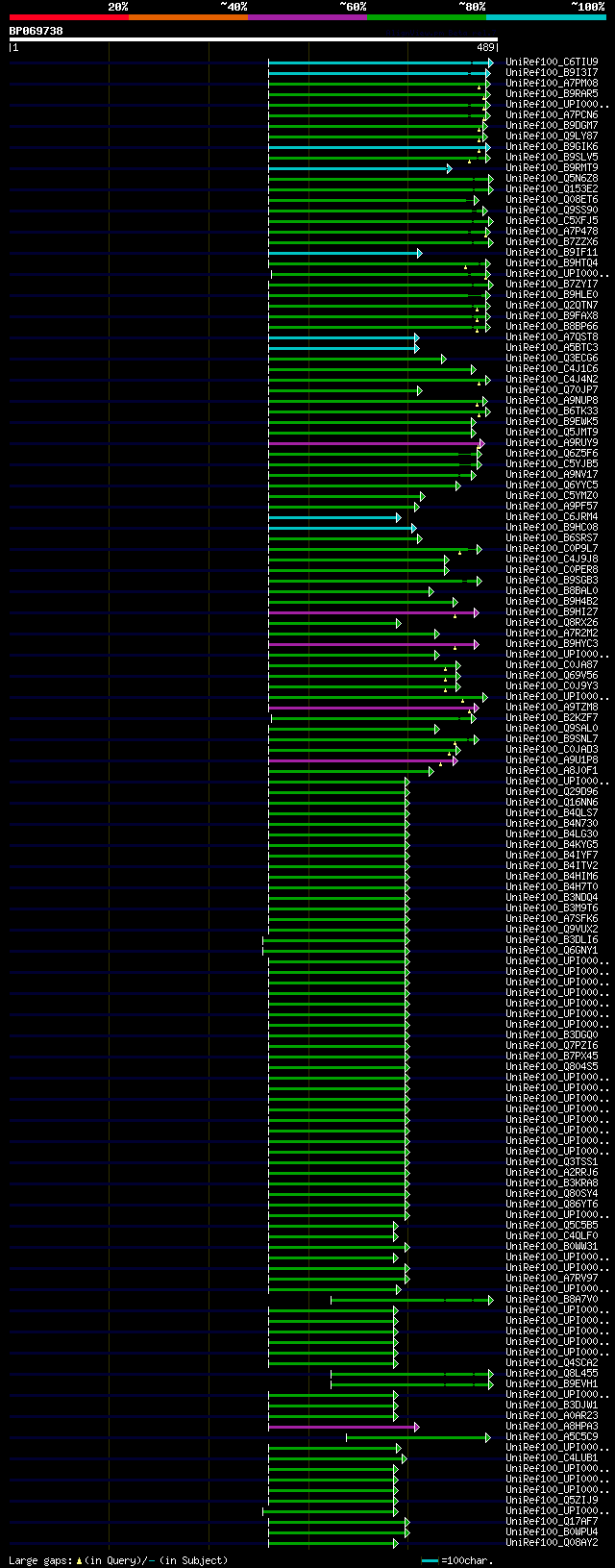Select the BP069738 query title
This screenshot has width=615, height=1568.
pos(37,31)
